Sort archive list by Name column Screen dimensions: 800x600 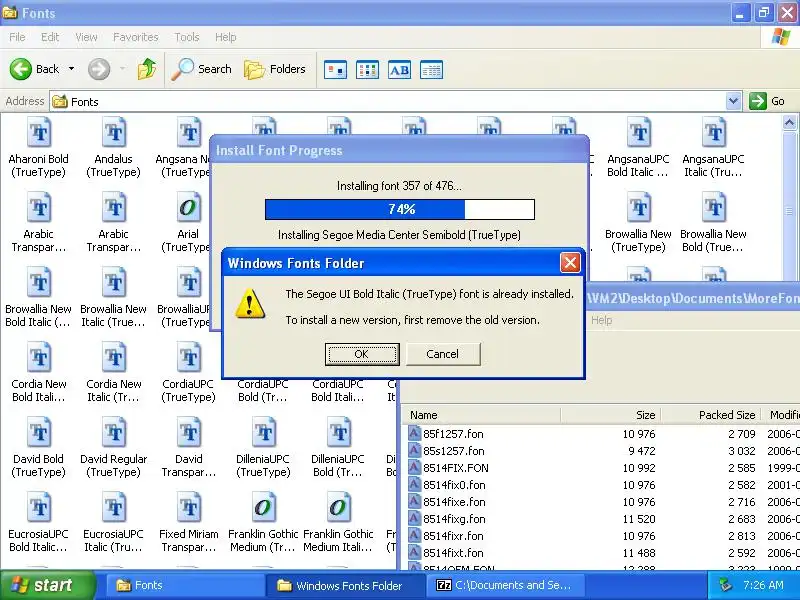tap(481, 415)
